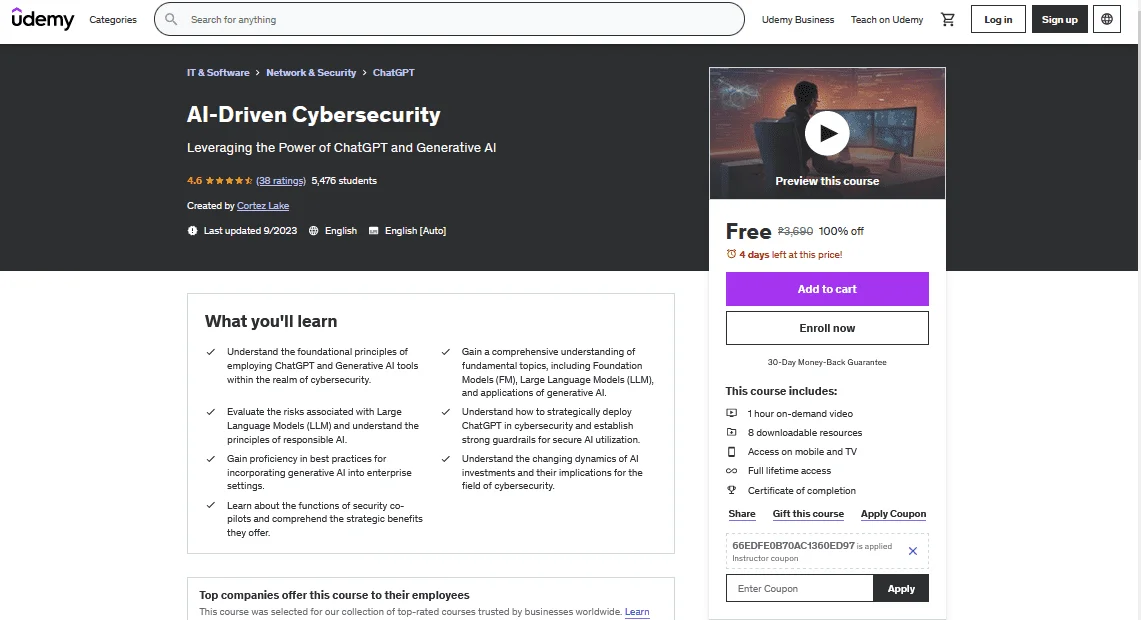The width and height of the screenshot is (1141, 620).
Task: Focus the 'Search for anything' field
Action: pyautogui.click(x=449, y=20)
